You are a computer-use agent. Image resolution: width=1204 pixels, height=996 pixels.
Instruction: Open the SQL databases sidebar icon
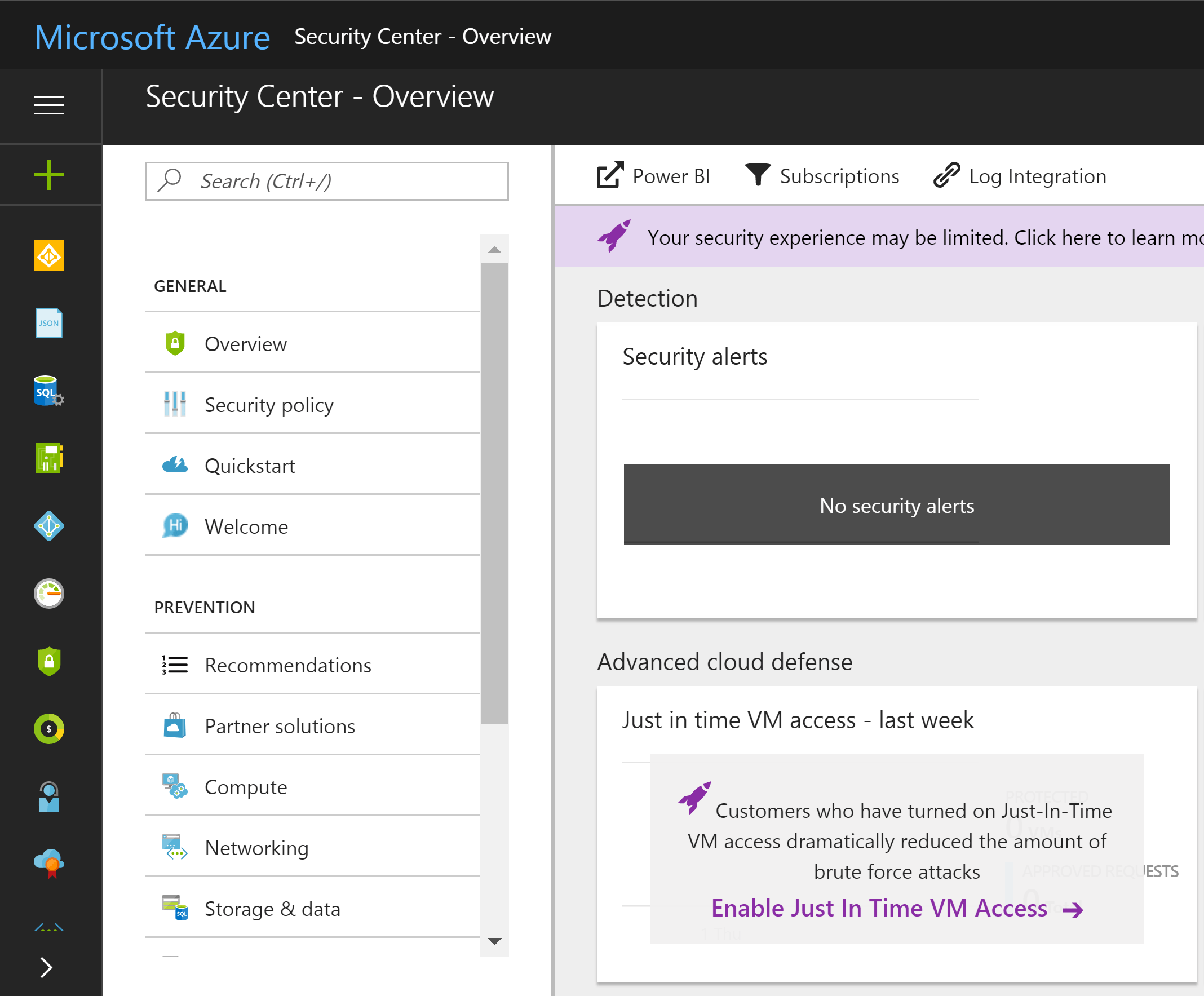[x=48, y=392]
